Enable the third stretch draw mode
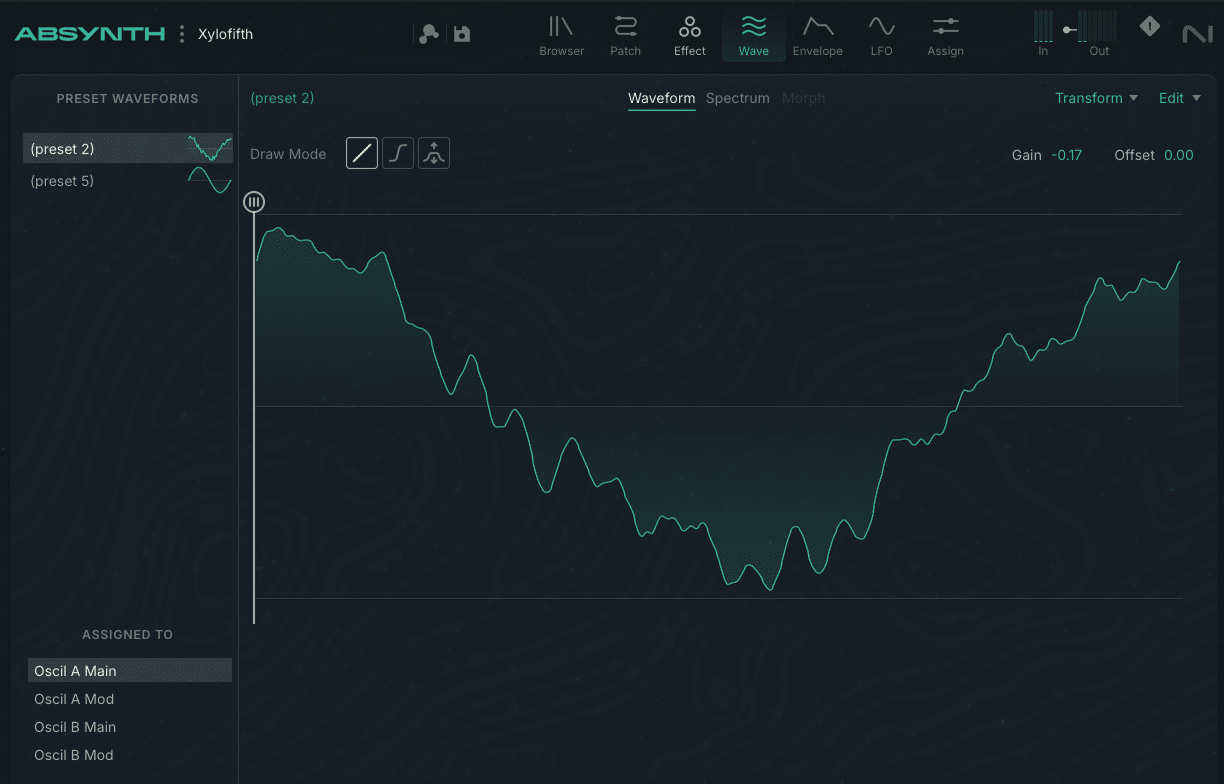 point(434,154)
